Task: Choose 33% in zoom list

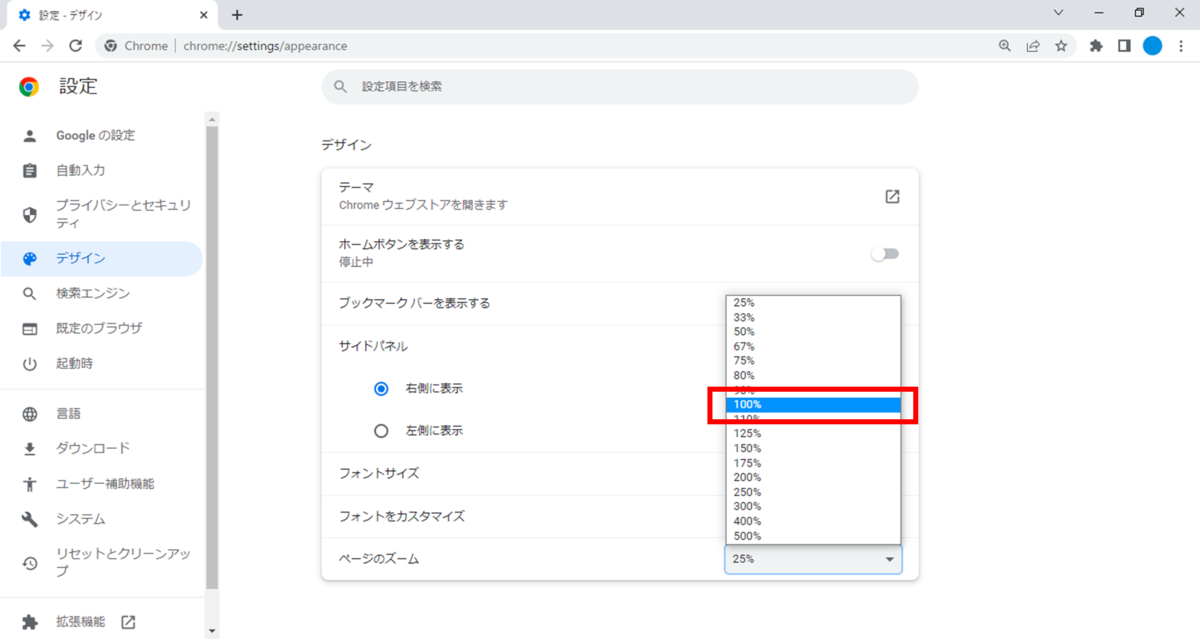Action: coord(813,317)
